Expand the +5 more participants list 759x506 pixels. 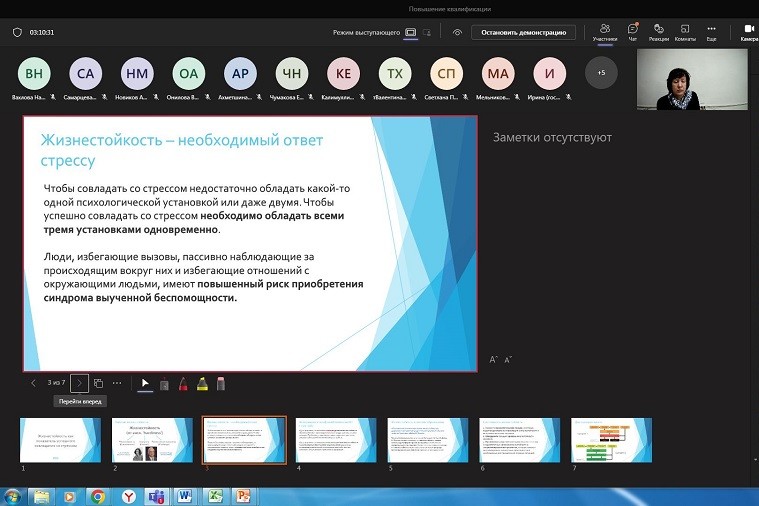[x=601, y=73]
